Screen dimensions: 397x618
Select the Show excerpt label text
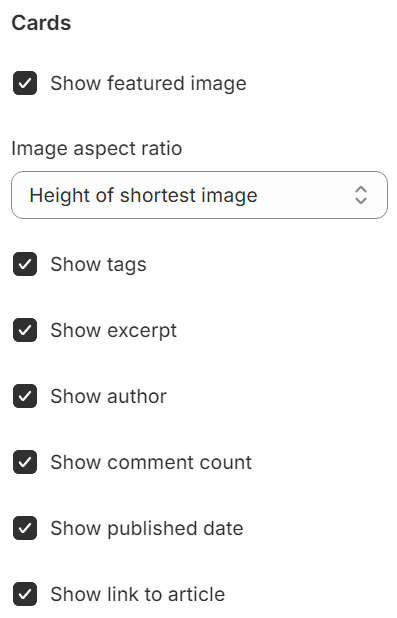pos(114,331)
